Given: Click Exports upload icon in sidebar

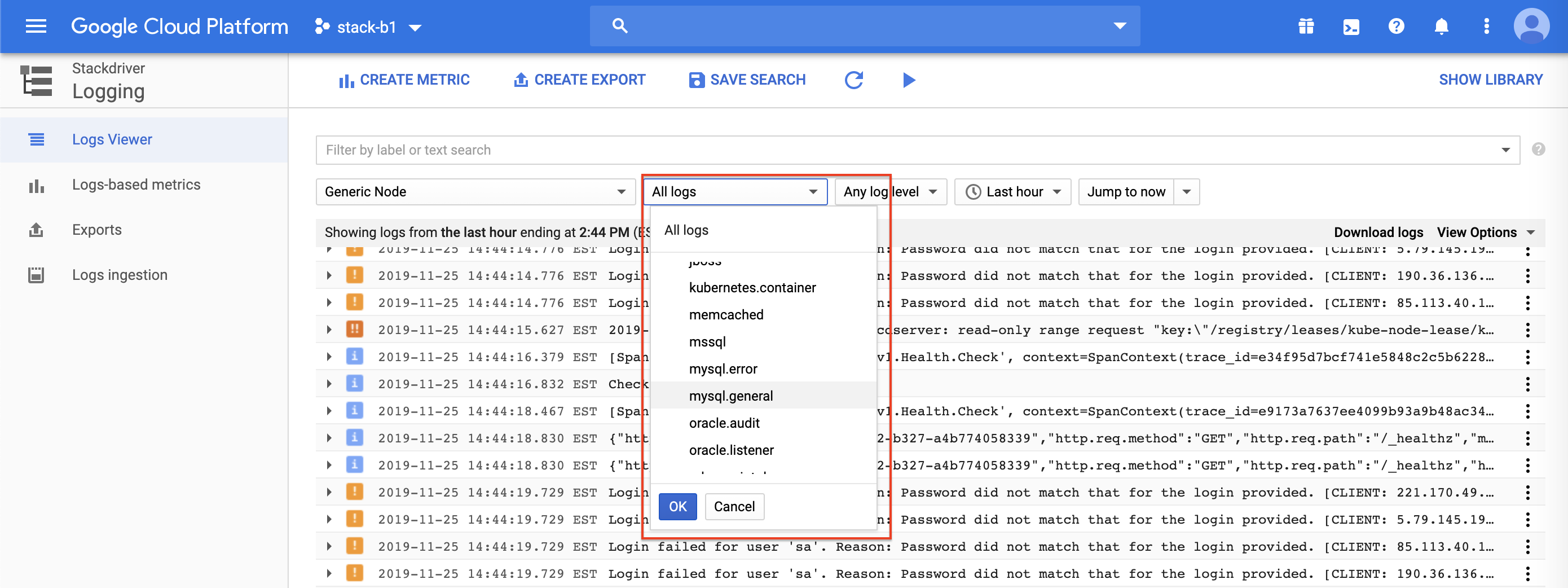Looking at the screenshot, I should pos(37,230).
